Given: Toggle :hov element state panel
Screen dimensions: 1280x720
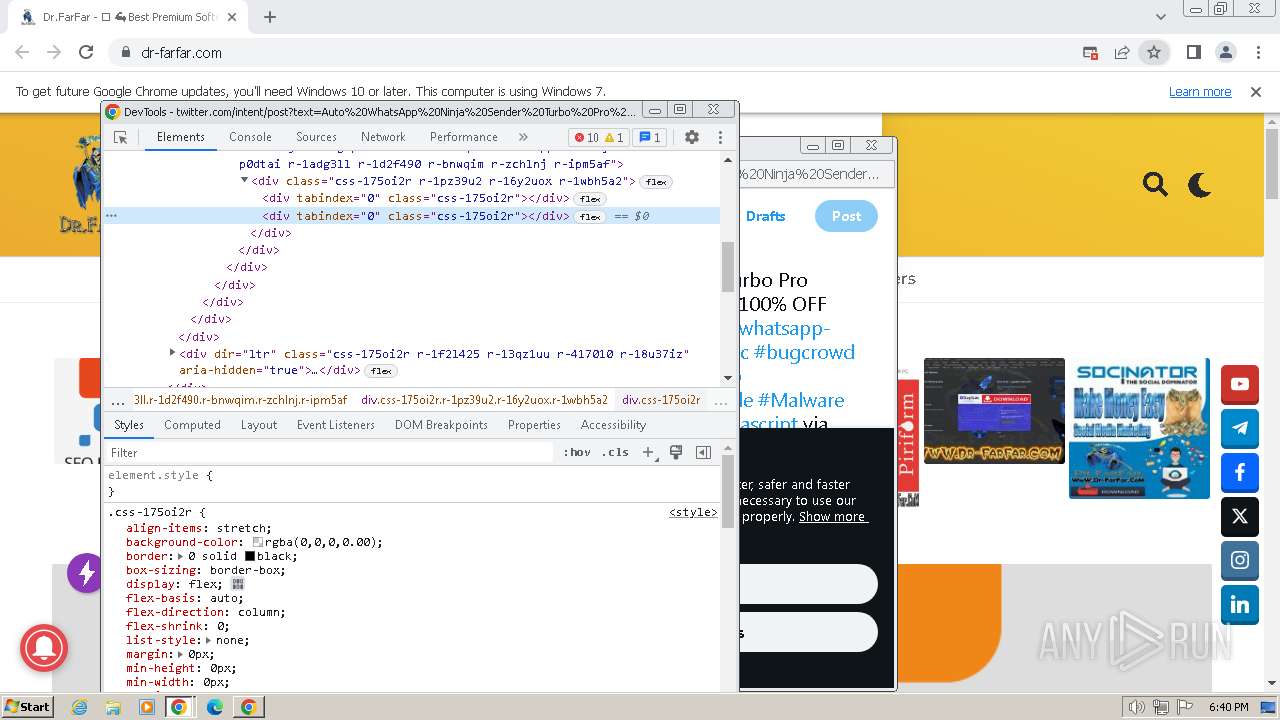Looking at the screenshot, I should tap(577, 452).
